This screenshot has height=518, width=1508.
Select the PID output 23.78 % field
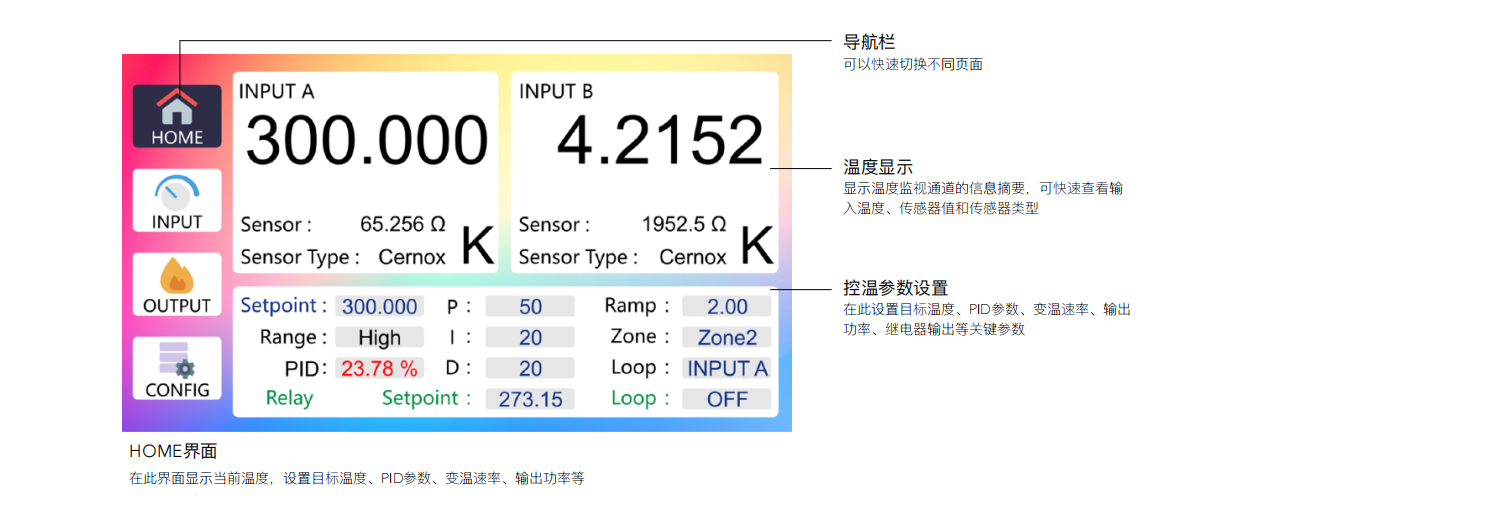(379, 368)
